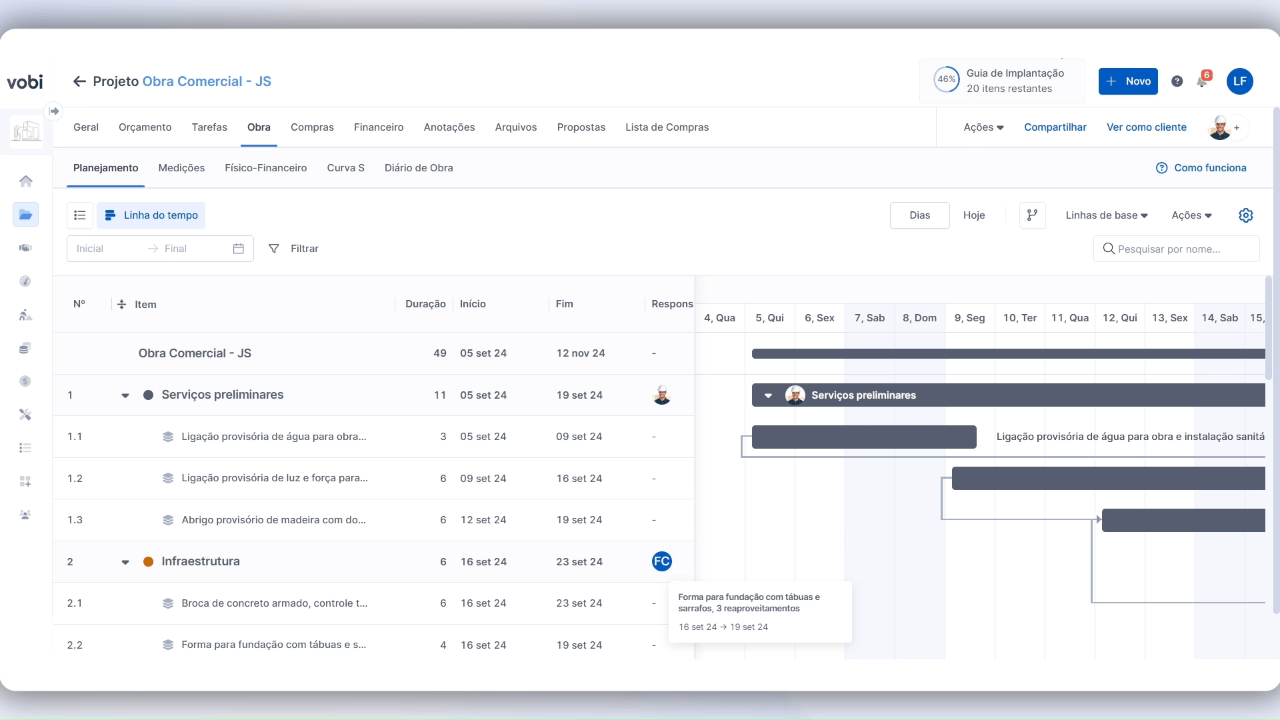Open the Lista de Compras tab
This screenshot has width=1280, height=720.
tap(667, 127)
